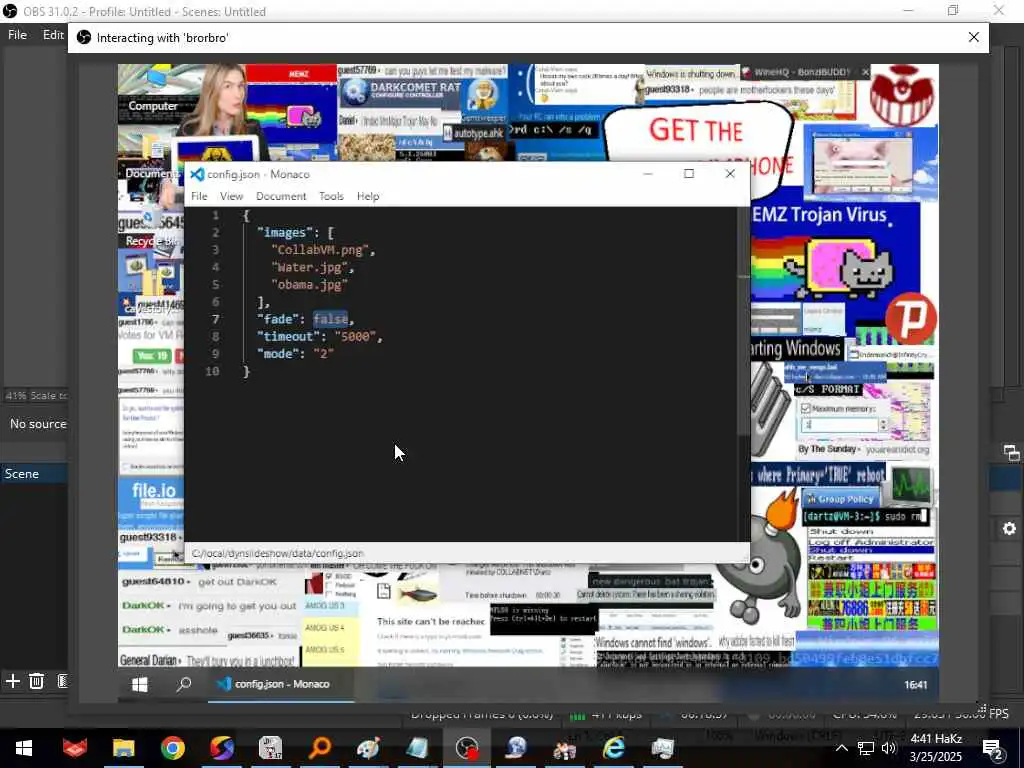
Task: Open the volume control in system tray
Action: coord(888,748)
